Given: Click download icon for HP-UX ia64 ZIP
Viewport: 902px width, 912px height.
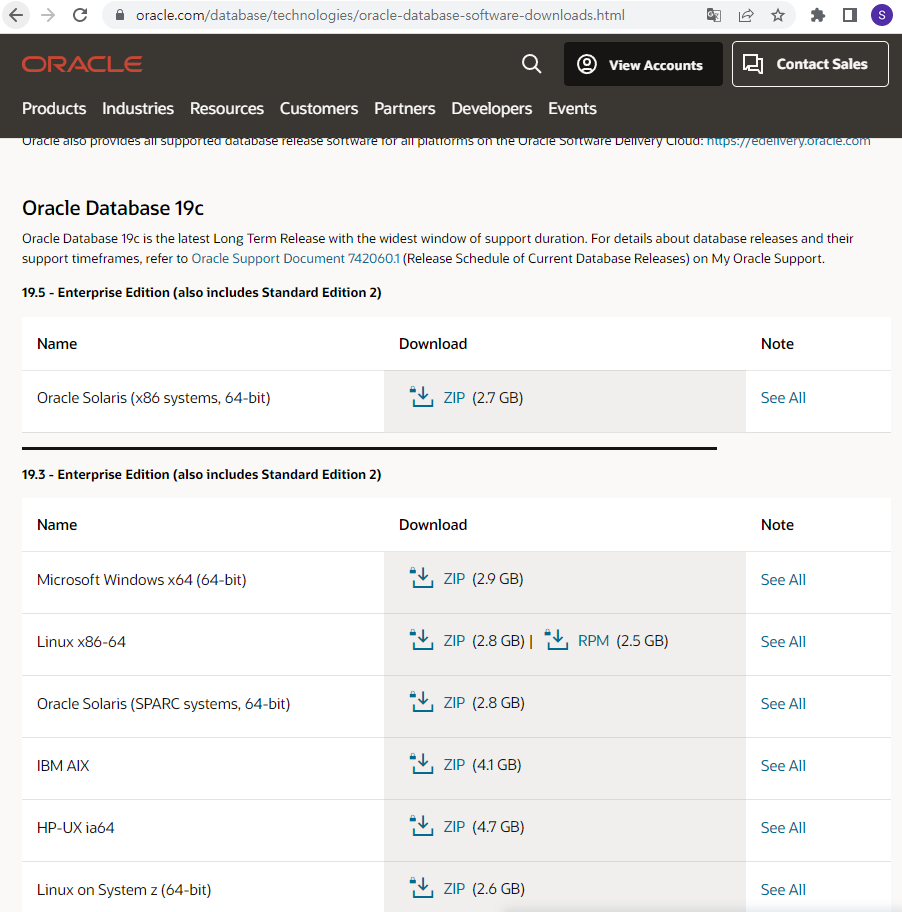Looking at the screenshot, I should click(x=422, y=826).
